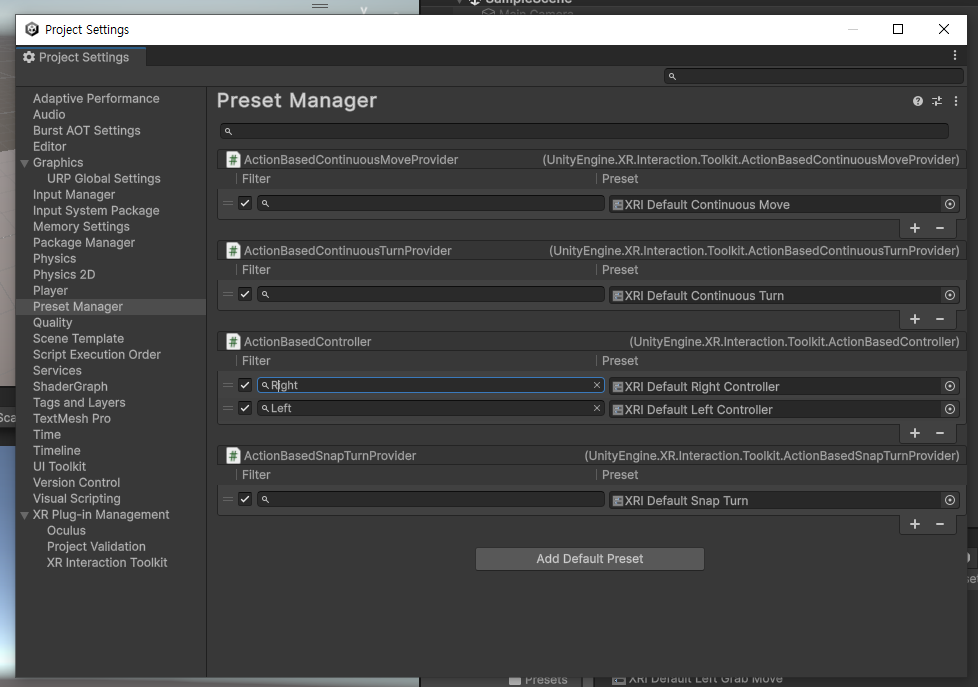Open XR Interaction Toolkit settings
978x687 pixels.
(107, 563)
